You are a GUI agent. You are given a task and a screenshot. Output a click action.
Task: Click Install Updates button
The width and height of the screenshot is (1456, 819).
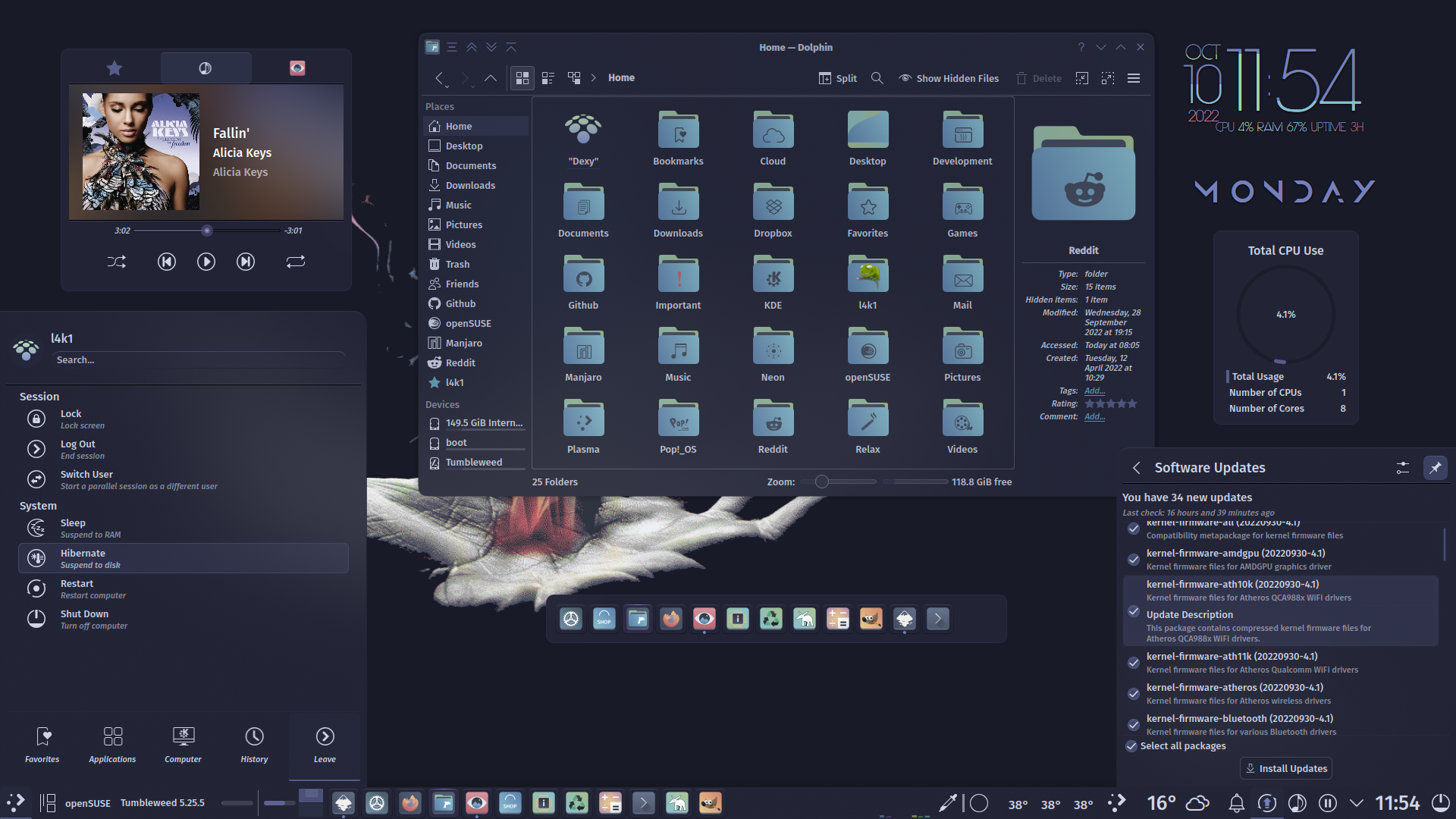click(1286, 768)
